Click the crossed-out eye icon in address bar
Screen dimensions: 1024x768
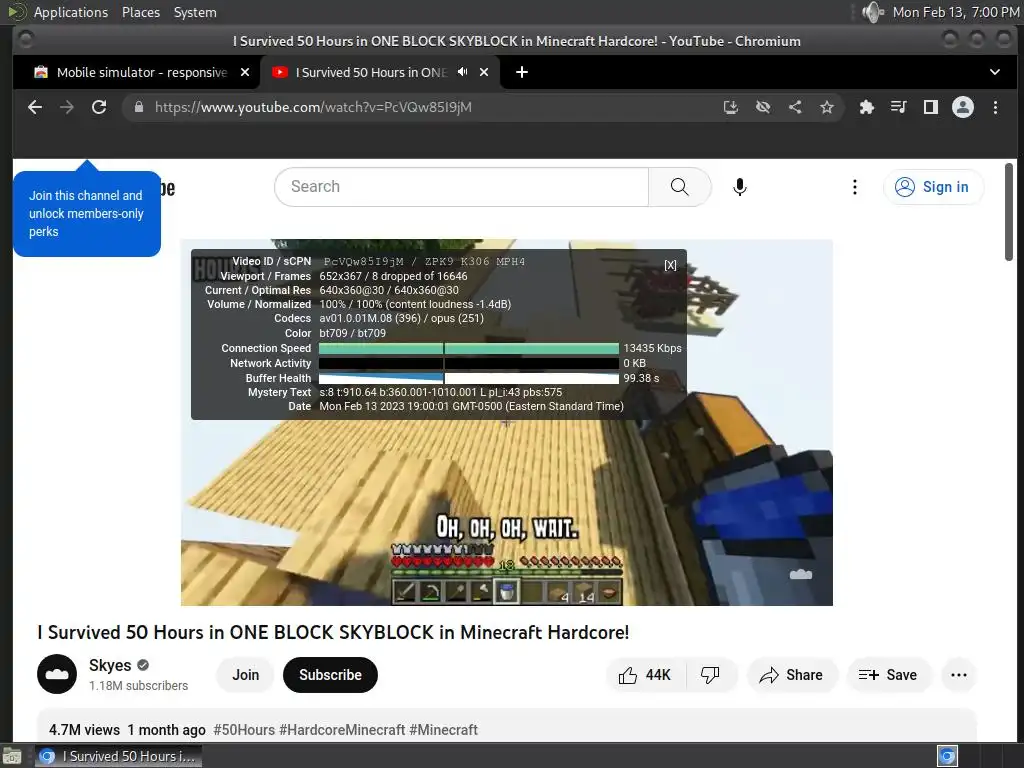763,107
